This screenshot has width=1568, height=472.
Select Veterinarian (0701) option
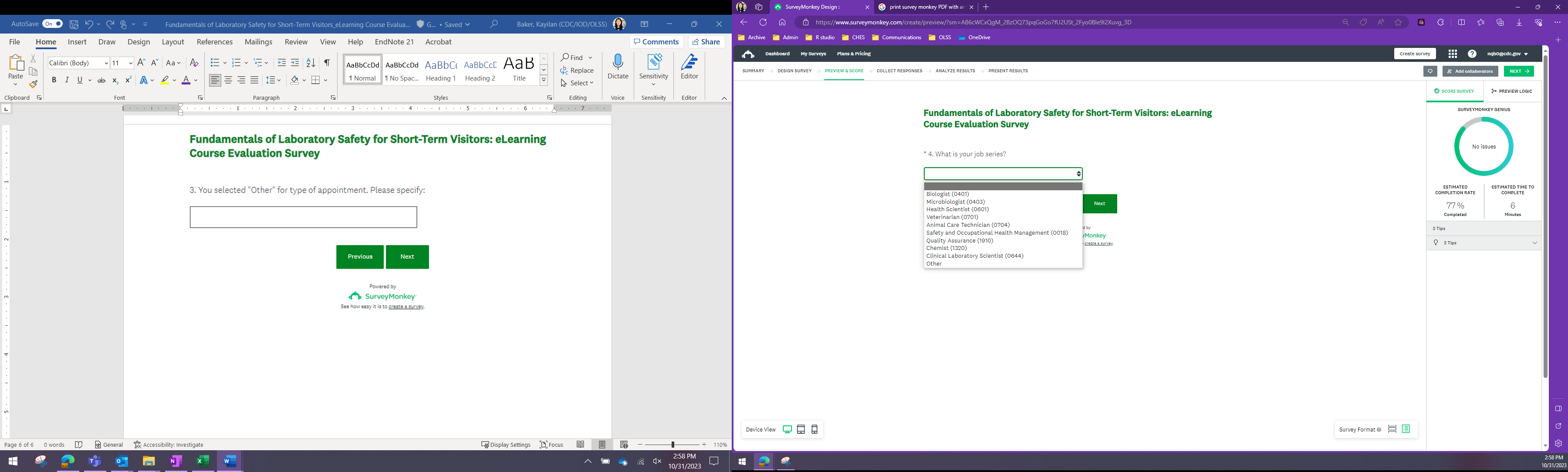952,217
